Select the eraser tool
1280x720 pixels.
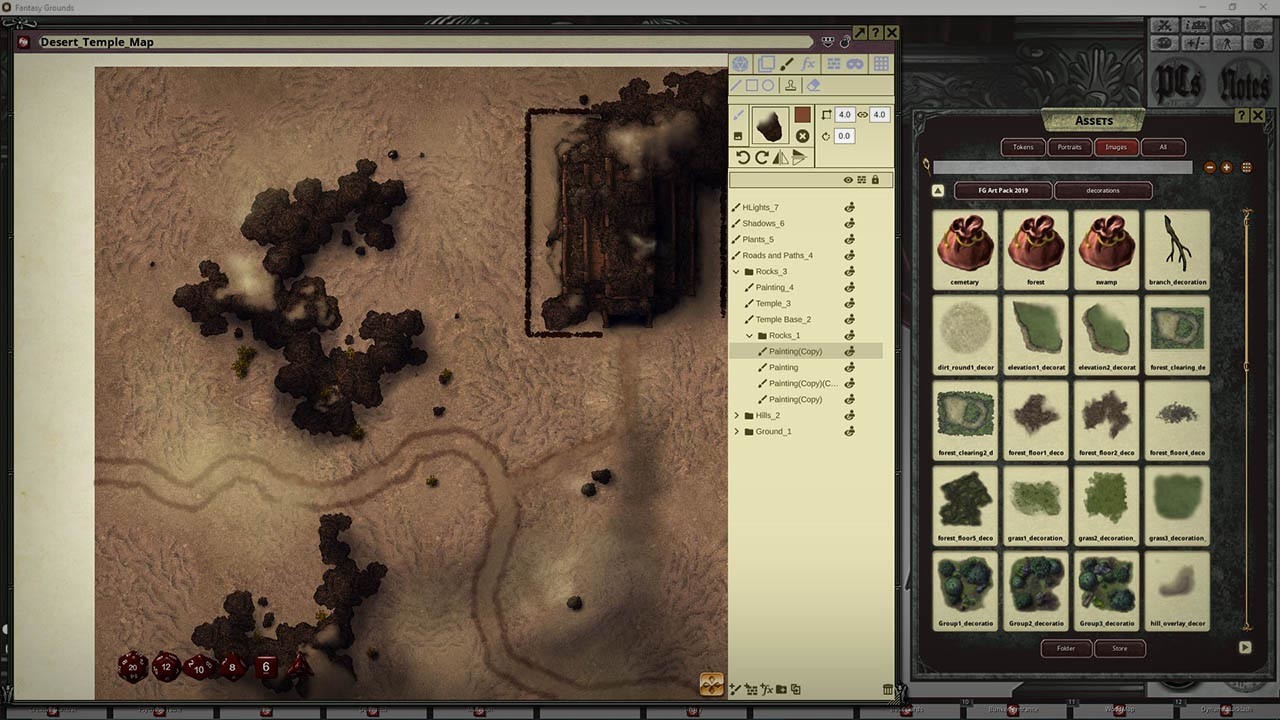point(813,85)
